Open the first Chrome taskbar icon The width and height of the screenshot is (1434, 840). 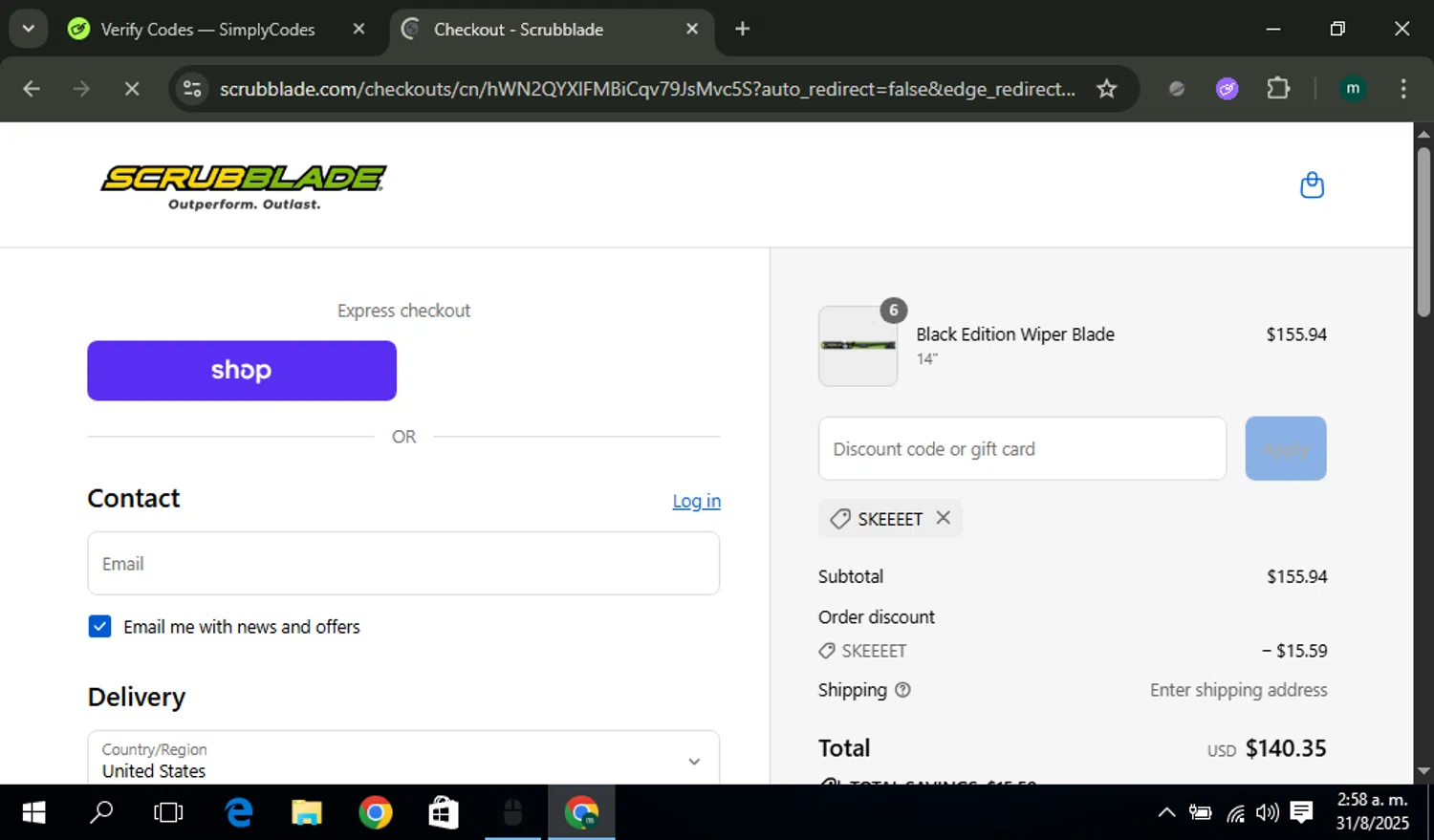tap(376, 812)
